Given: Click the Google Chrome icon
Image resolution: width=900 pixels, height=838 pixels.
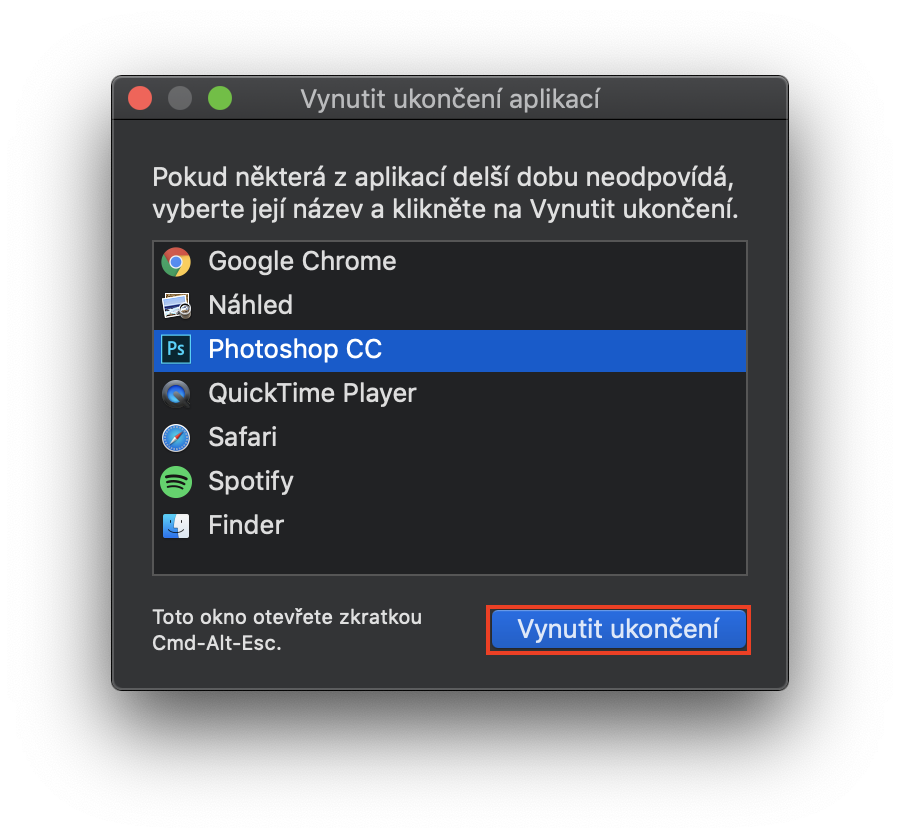Looking at the screenshot, I should tap(176, 262).
